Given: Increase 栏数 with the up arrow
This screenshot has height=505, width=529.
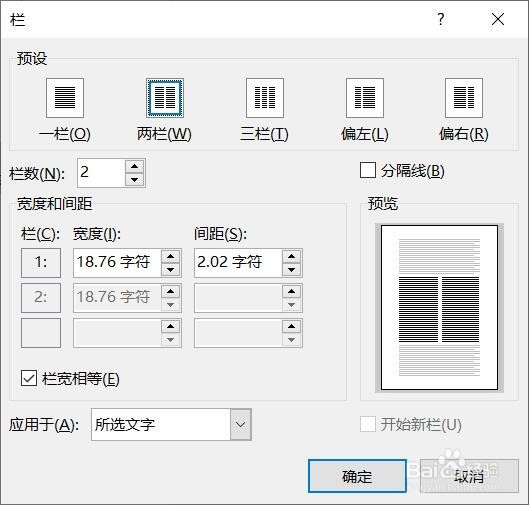Looking at the screenshot, I should point(135,166).
